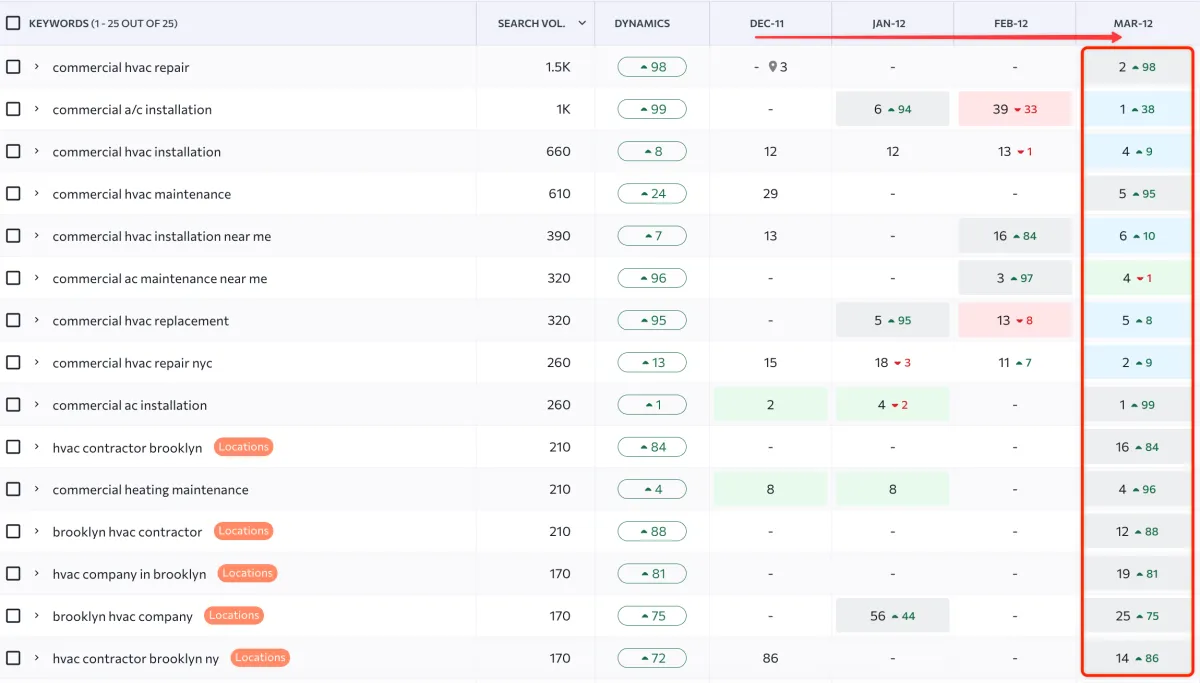
Task: Tick checkbox for commercial ac maintenance near me
Action: [13, 278]
